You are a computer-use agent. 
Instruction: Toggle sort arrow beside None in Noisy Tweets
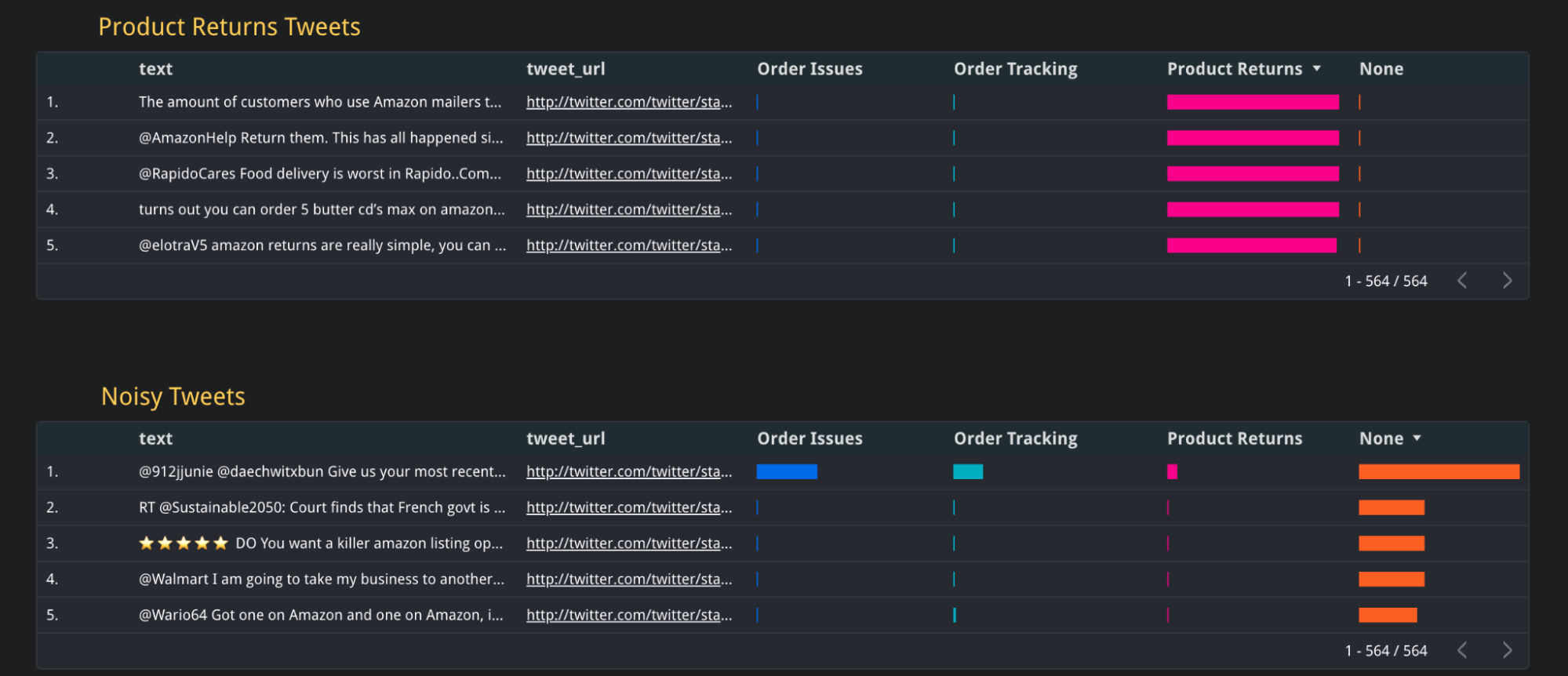click(x=1417, y=438)
